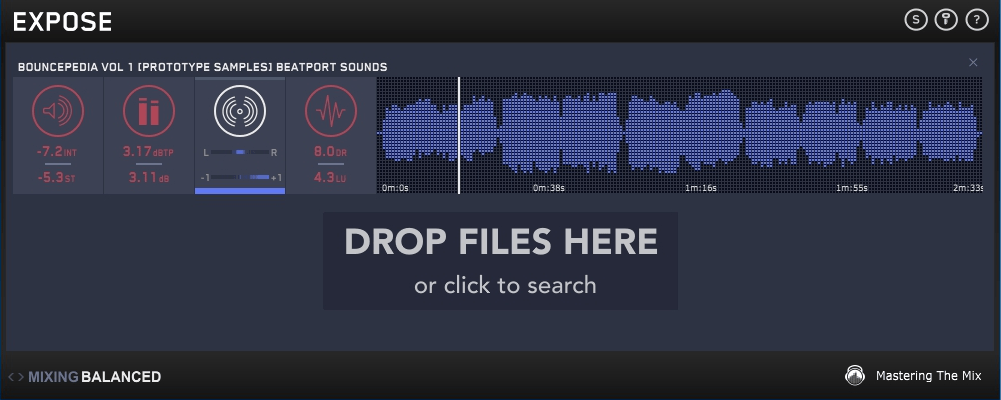Select the true peak bars icon
Image resolution: width=1001 pixels, height=400 pixels.
click(149, 111)
